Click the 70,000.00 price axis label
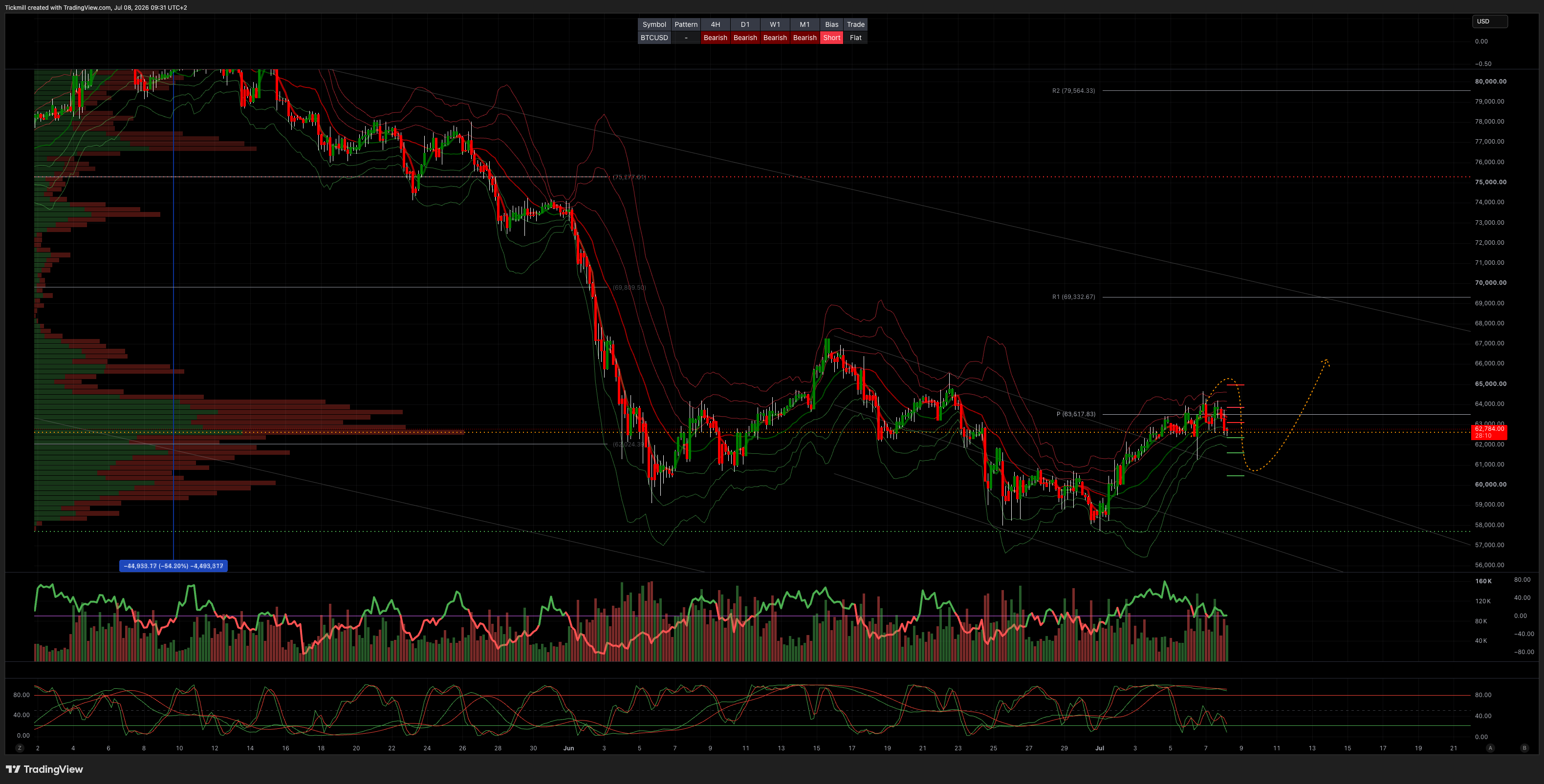 (x=1491, y=283)
